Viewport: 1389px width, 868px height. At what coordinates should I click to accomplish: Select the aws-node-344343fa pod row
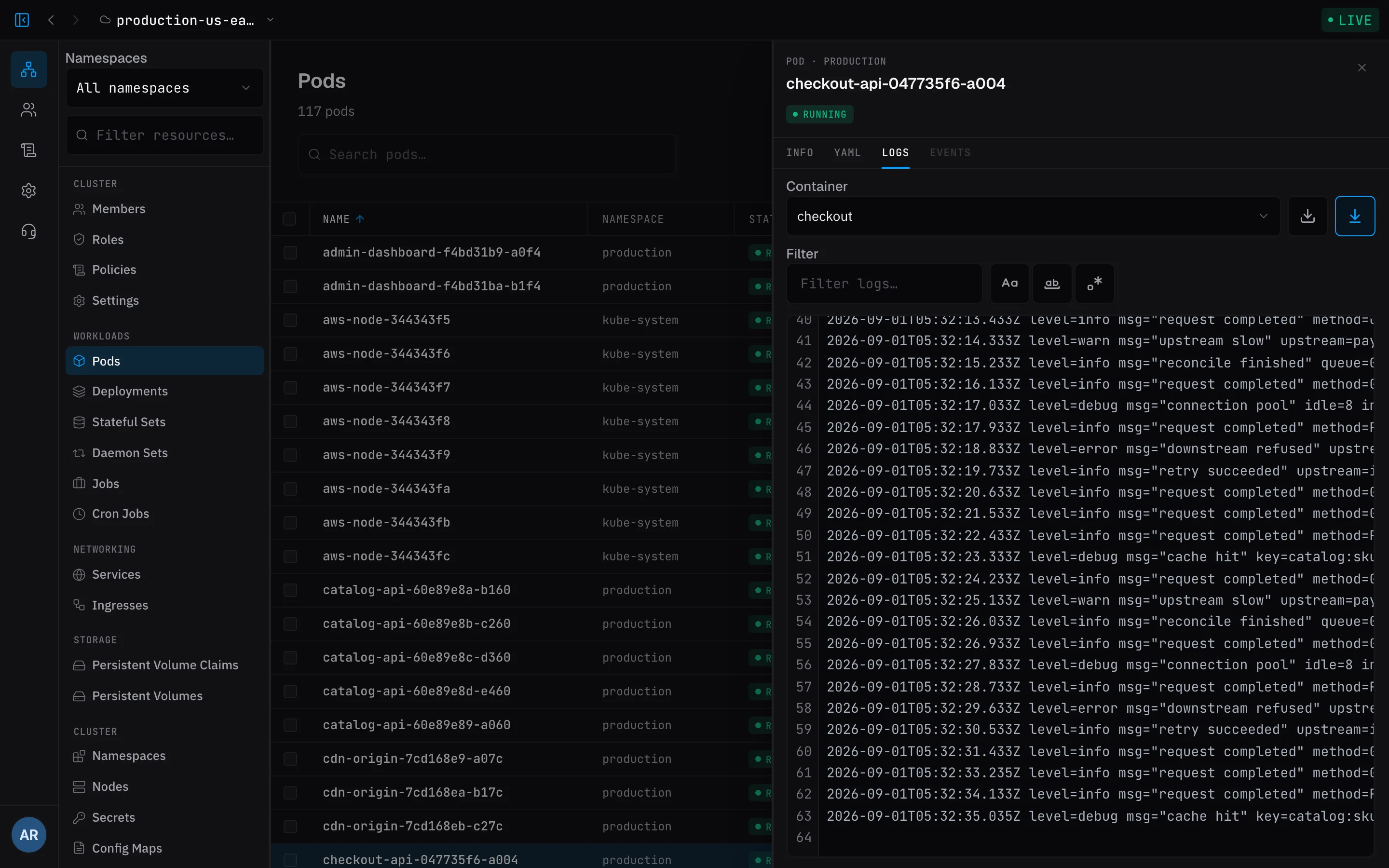pyautogui.click(x=521, y=489)
